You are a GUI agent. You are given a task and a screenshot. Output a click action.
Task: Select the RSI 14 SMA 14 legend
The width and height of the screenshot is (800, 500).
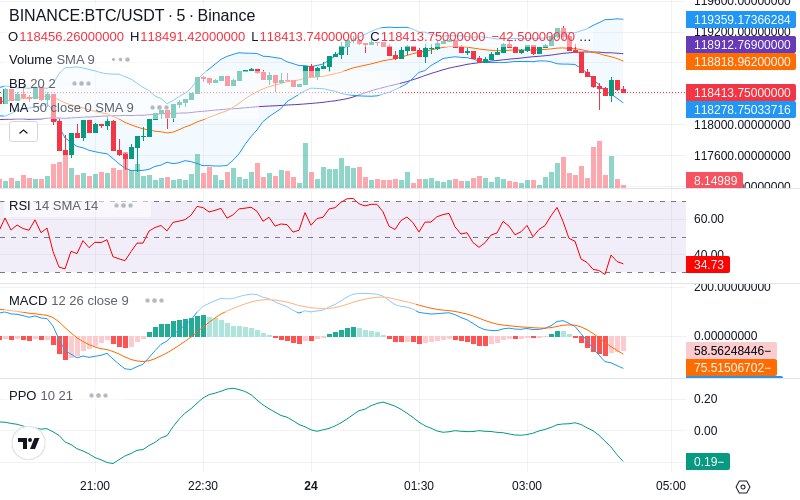[54, 206]
